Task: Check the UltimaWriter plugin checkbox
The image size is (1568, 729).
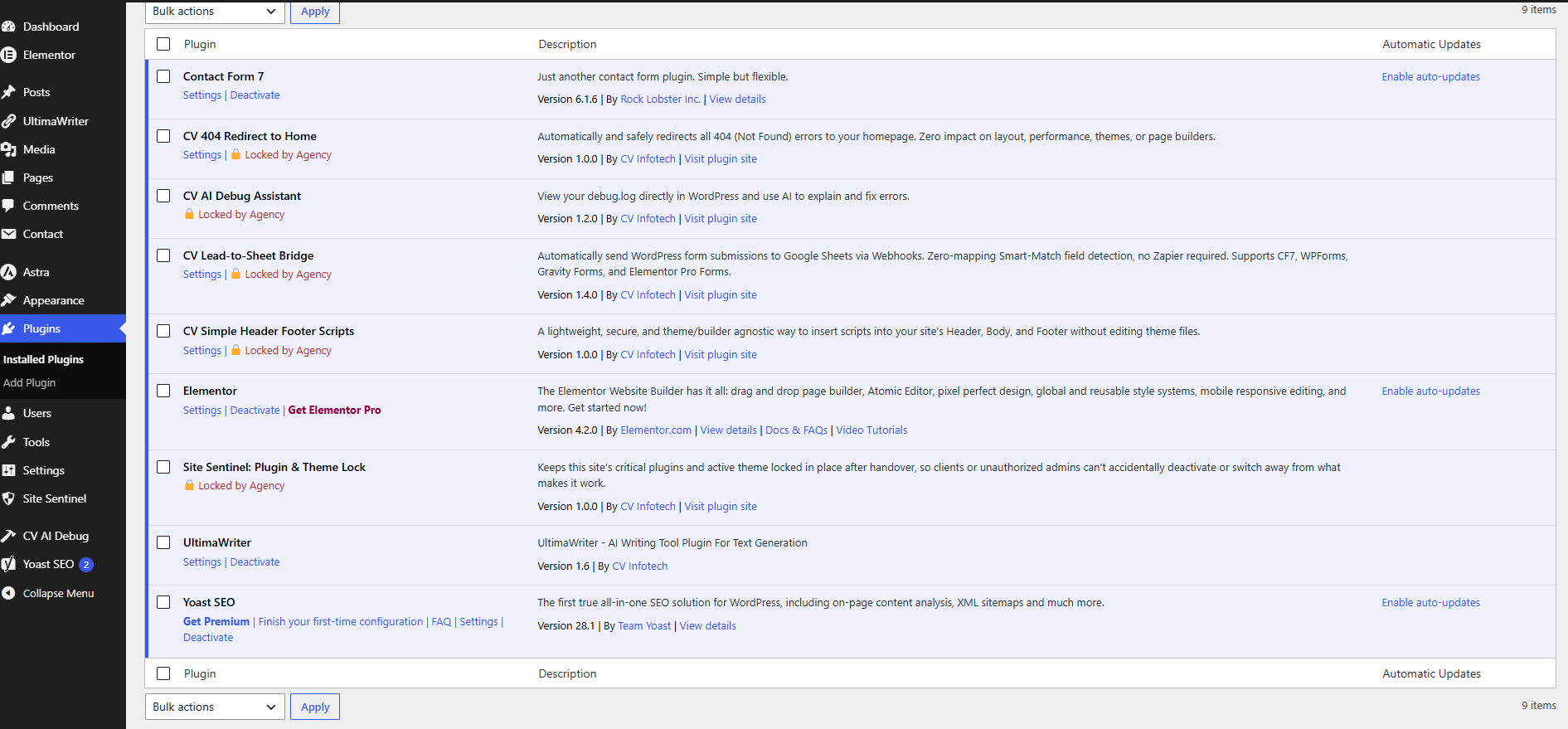Action: pos(163,542)
